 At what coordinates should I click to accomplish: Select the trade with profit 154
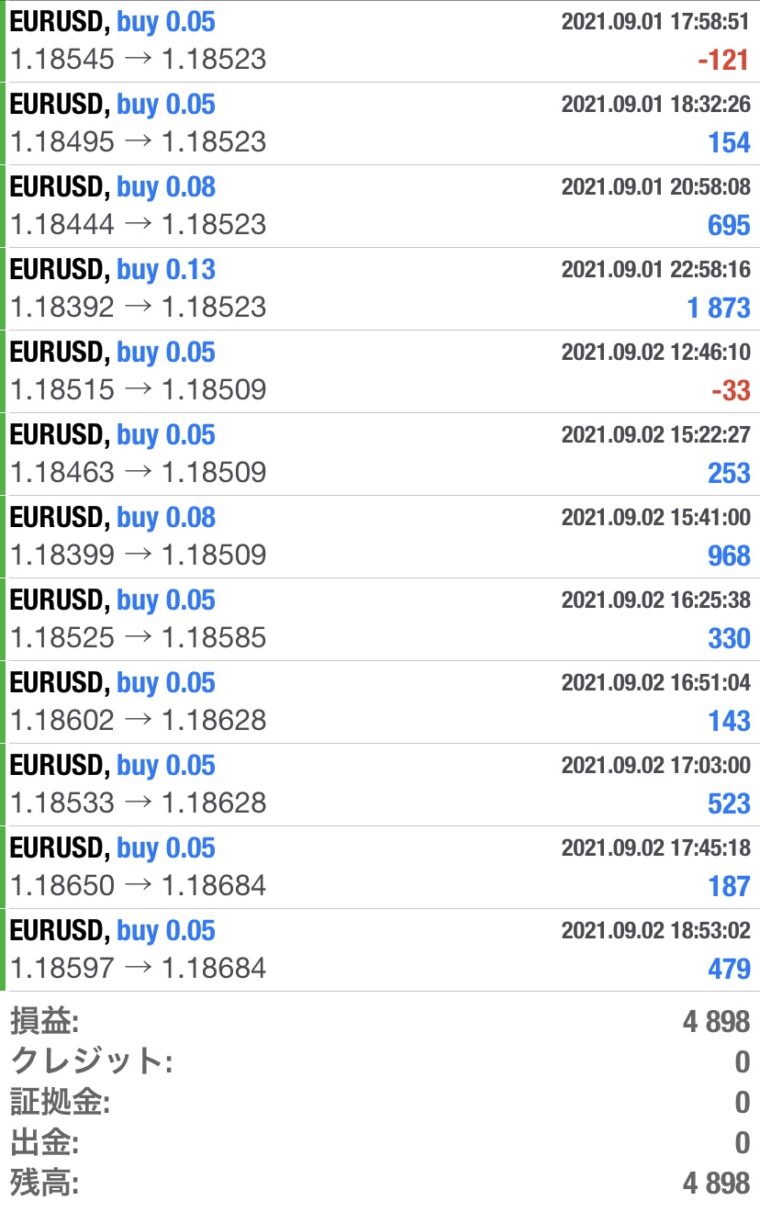point(380,124)
